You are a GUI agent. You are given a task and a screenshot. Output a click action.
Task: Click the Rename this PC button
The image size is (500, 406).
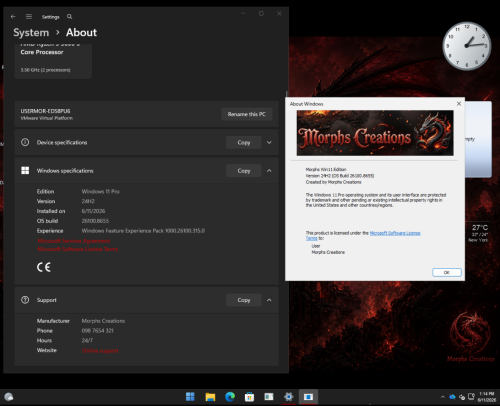tap(247, 114)
